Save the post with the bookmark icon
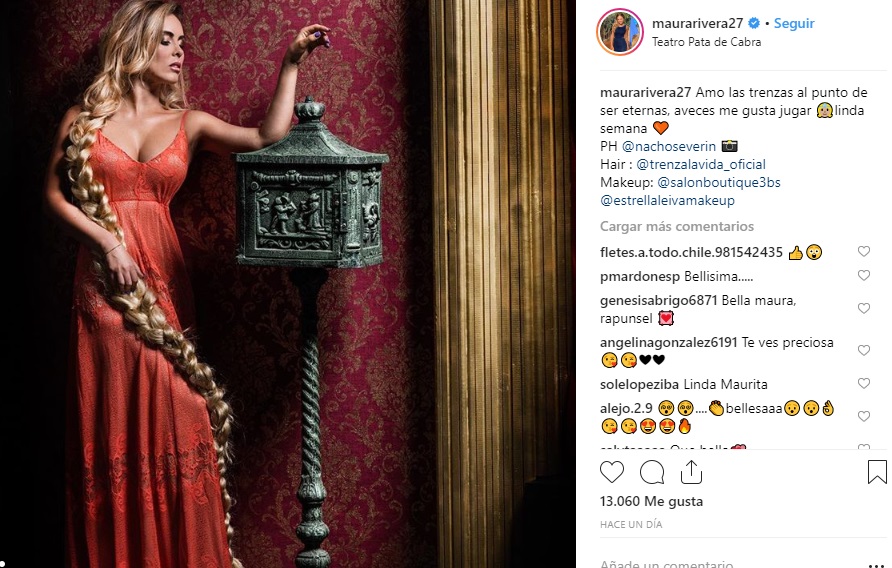892x568 pixels. (877, 472)
